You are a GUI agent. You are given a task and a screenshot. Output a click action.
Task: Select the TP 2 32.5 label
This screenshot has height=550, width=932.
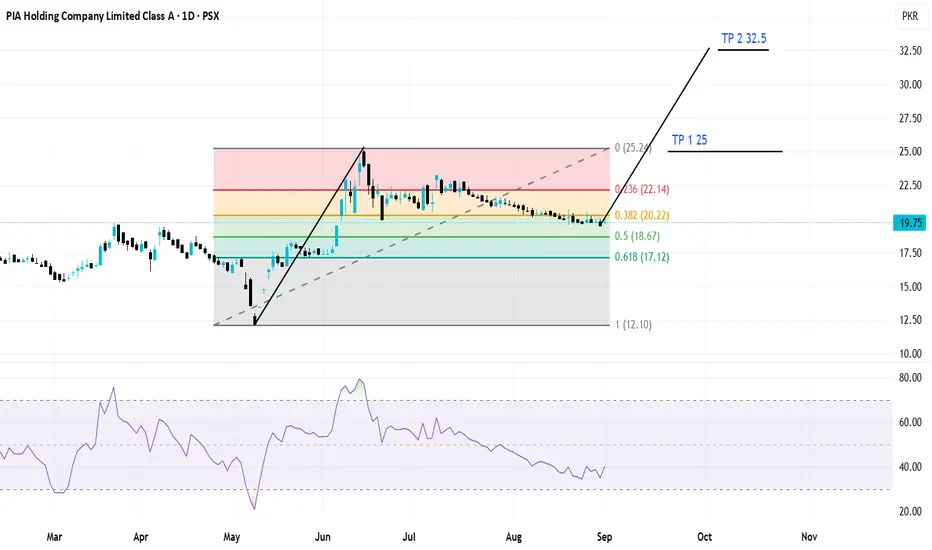pos(744,38)
